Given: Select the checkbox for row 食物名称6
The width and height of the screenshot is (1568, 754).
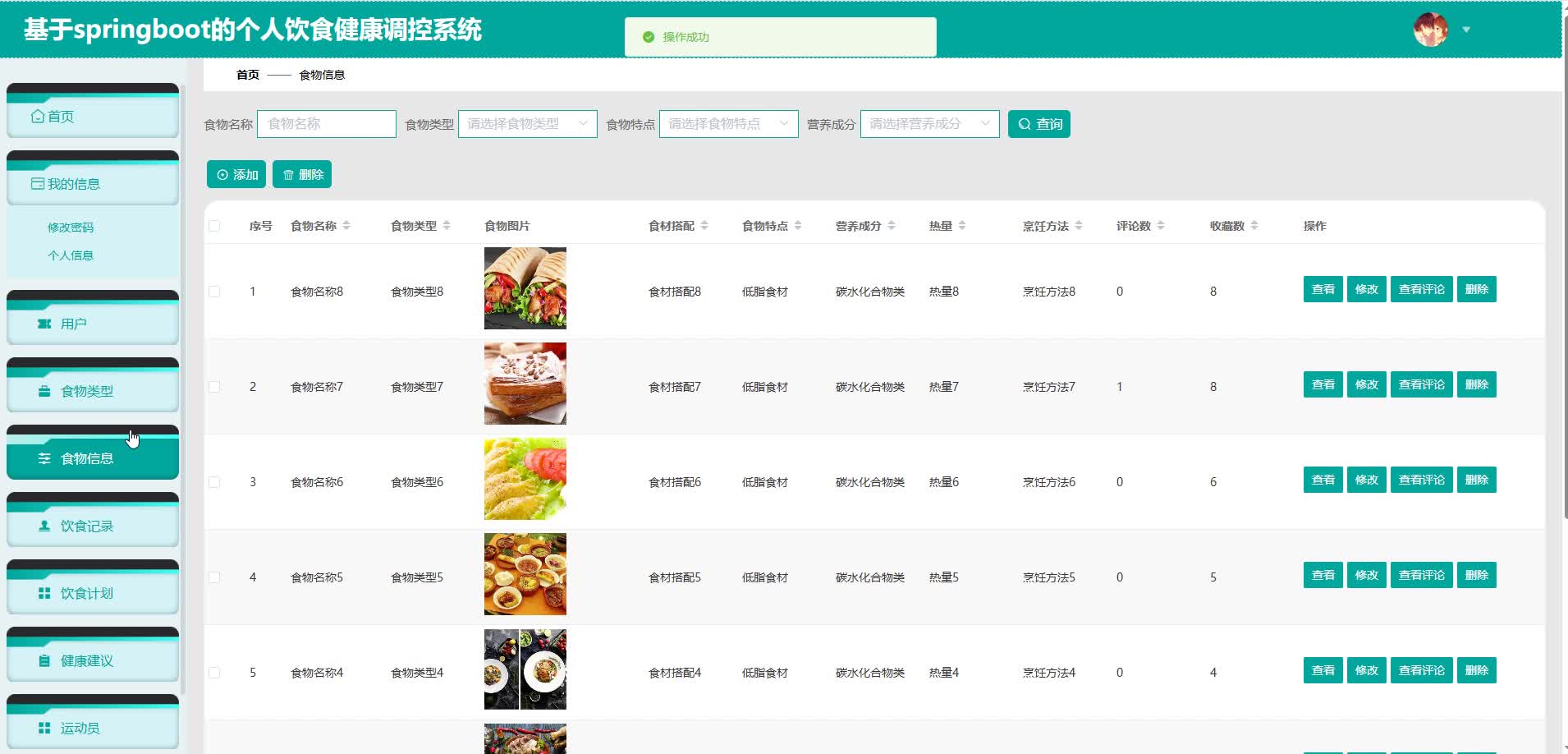Looking at the screenshot, I should pyautogui.click(x=214, y=482).
